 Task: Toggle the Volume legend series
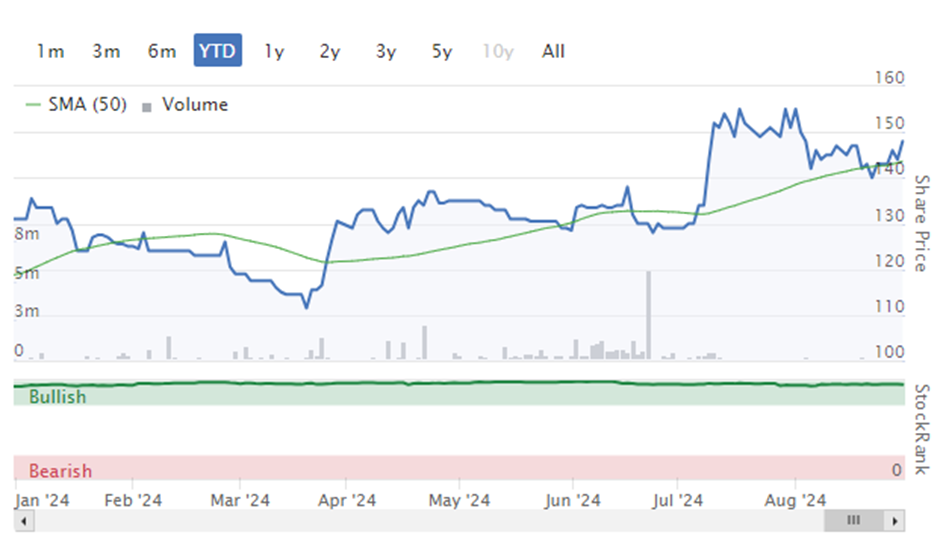(x=185, y=105)
